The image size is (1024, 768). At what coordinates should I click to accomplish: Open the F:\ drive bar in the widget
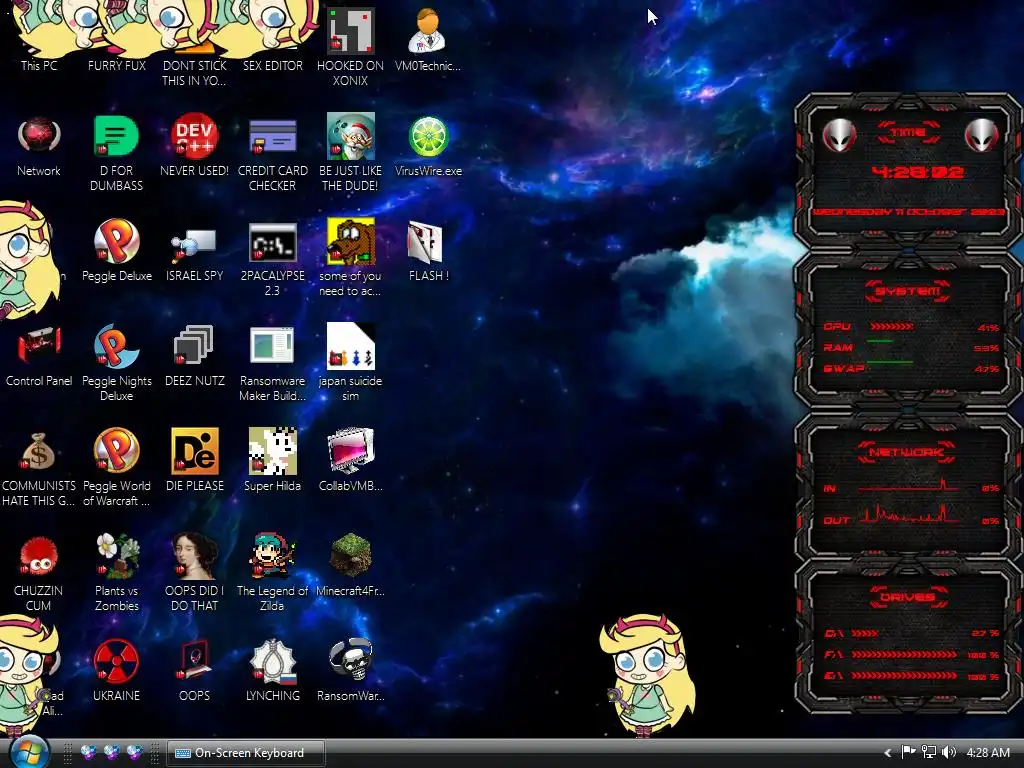click(x=904, y=654)
